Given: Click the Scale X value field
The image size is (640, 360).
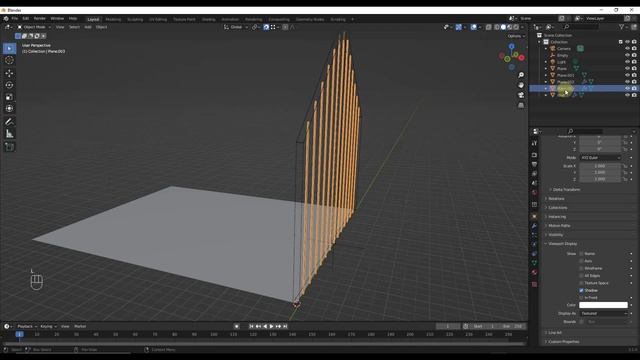Looking at the screenshot, I should click(600, 166).
